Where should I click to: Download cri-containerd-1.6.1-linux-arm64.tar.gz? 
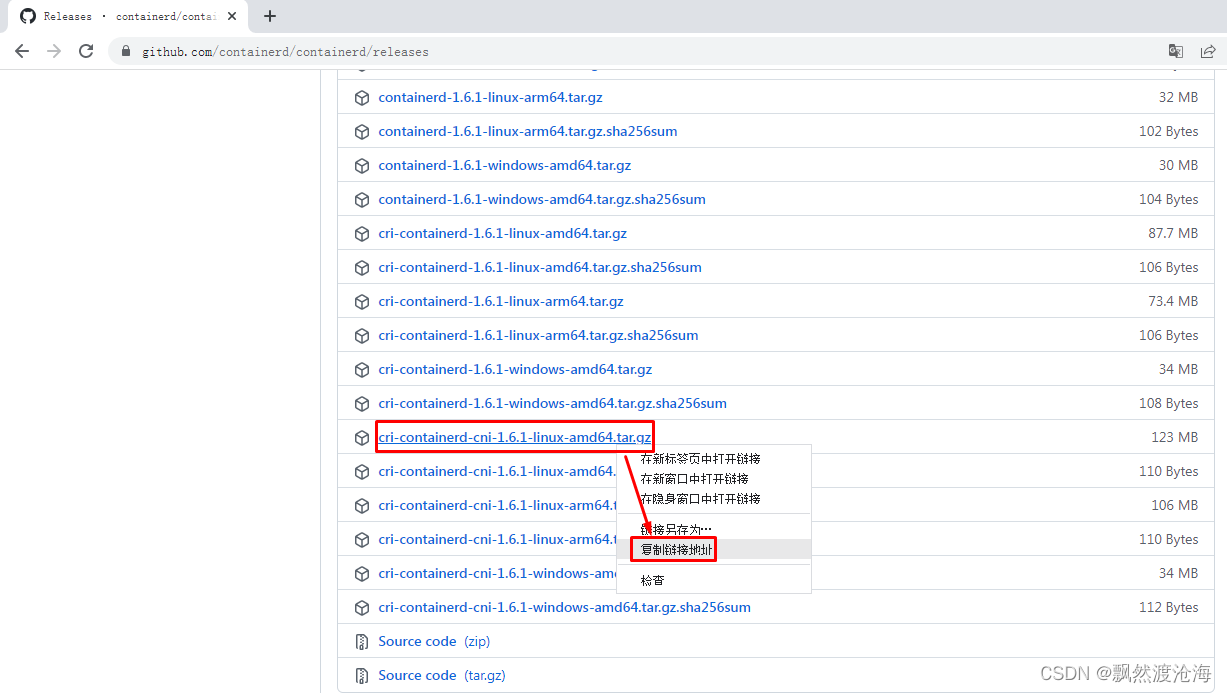501,302
